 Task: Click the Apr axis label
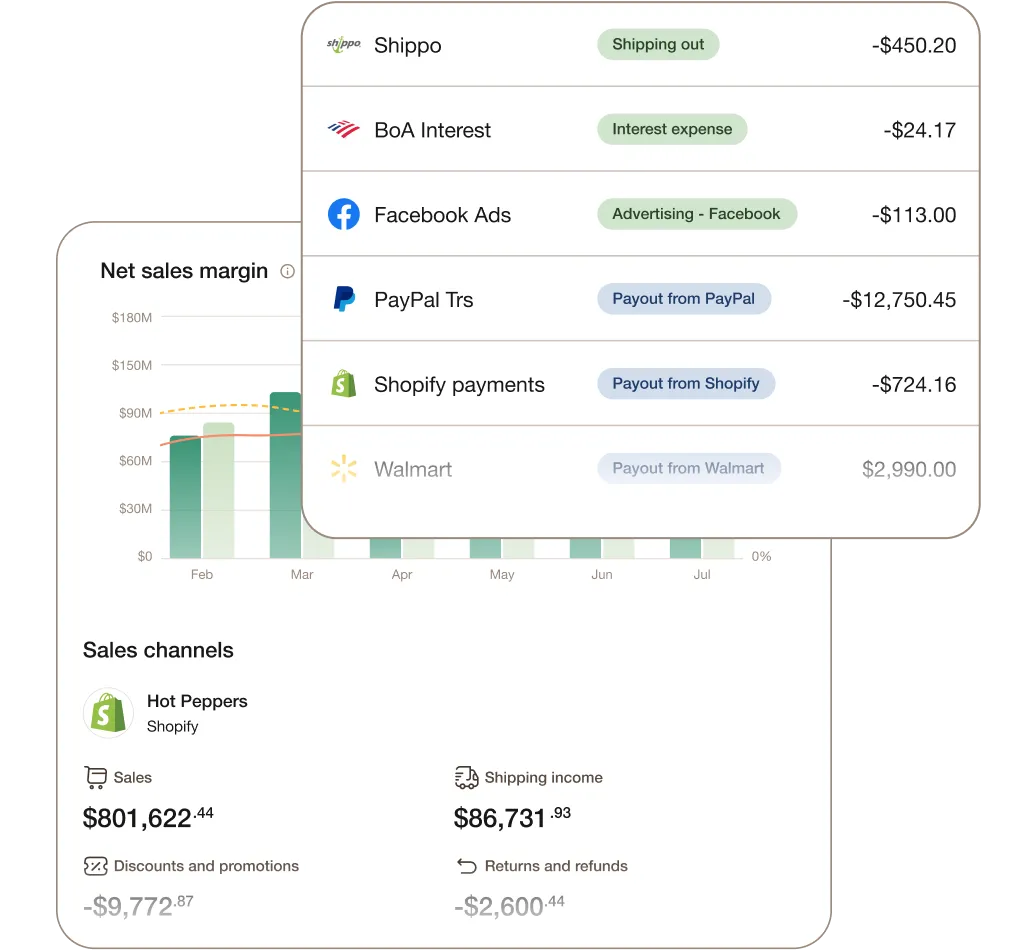[x=402, y=575]
